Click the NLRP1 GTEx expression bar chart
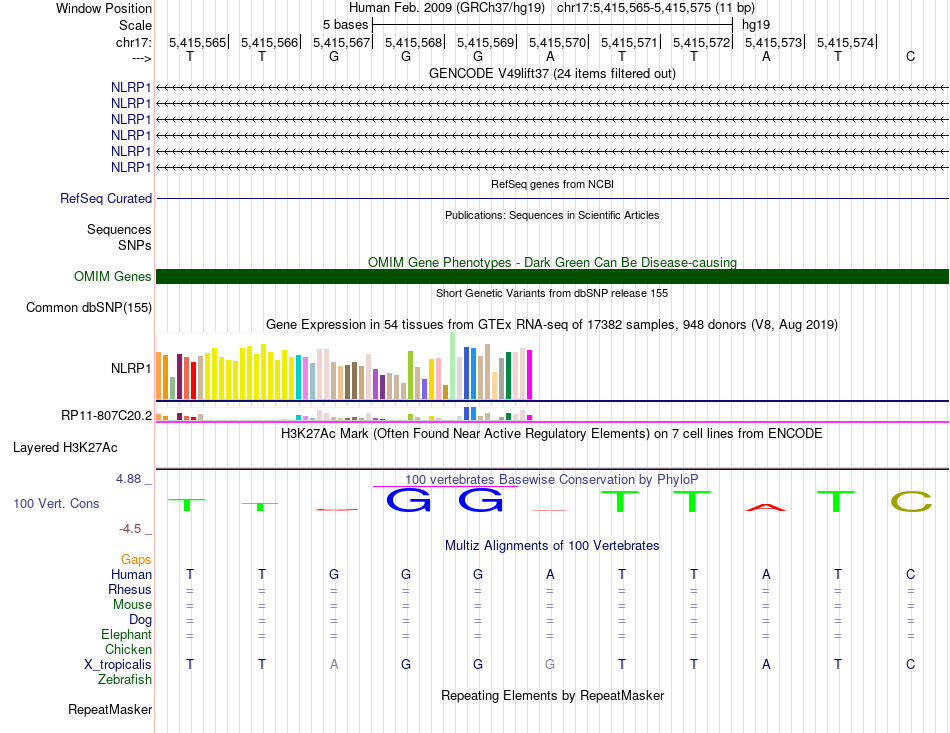 [x=344, y=366]
